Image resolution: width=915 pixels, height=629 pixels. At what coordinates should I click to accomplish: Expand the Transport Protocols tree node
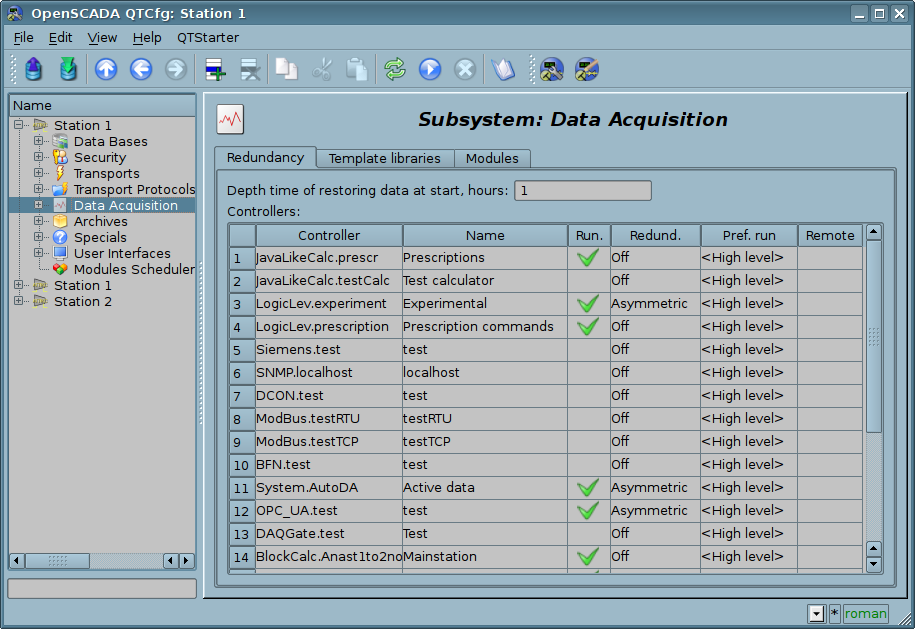pyautogui.click(x=38, y=188)
